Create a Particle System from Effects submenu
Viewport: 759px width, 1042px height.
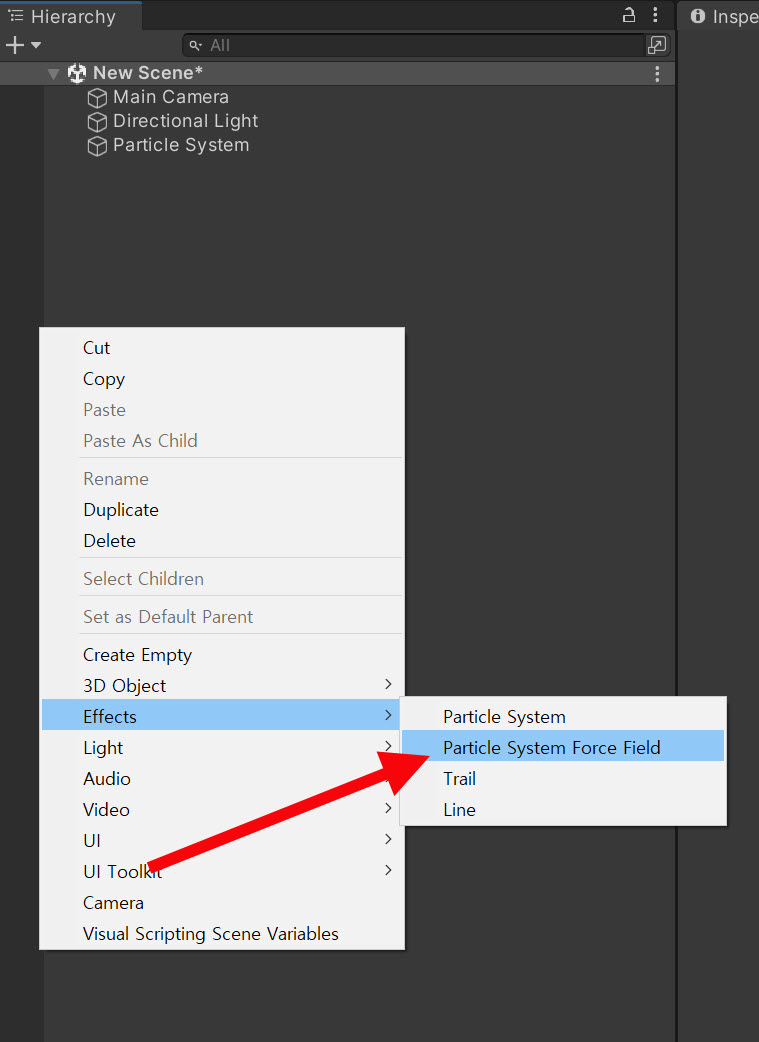(x=563, y=716)
